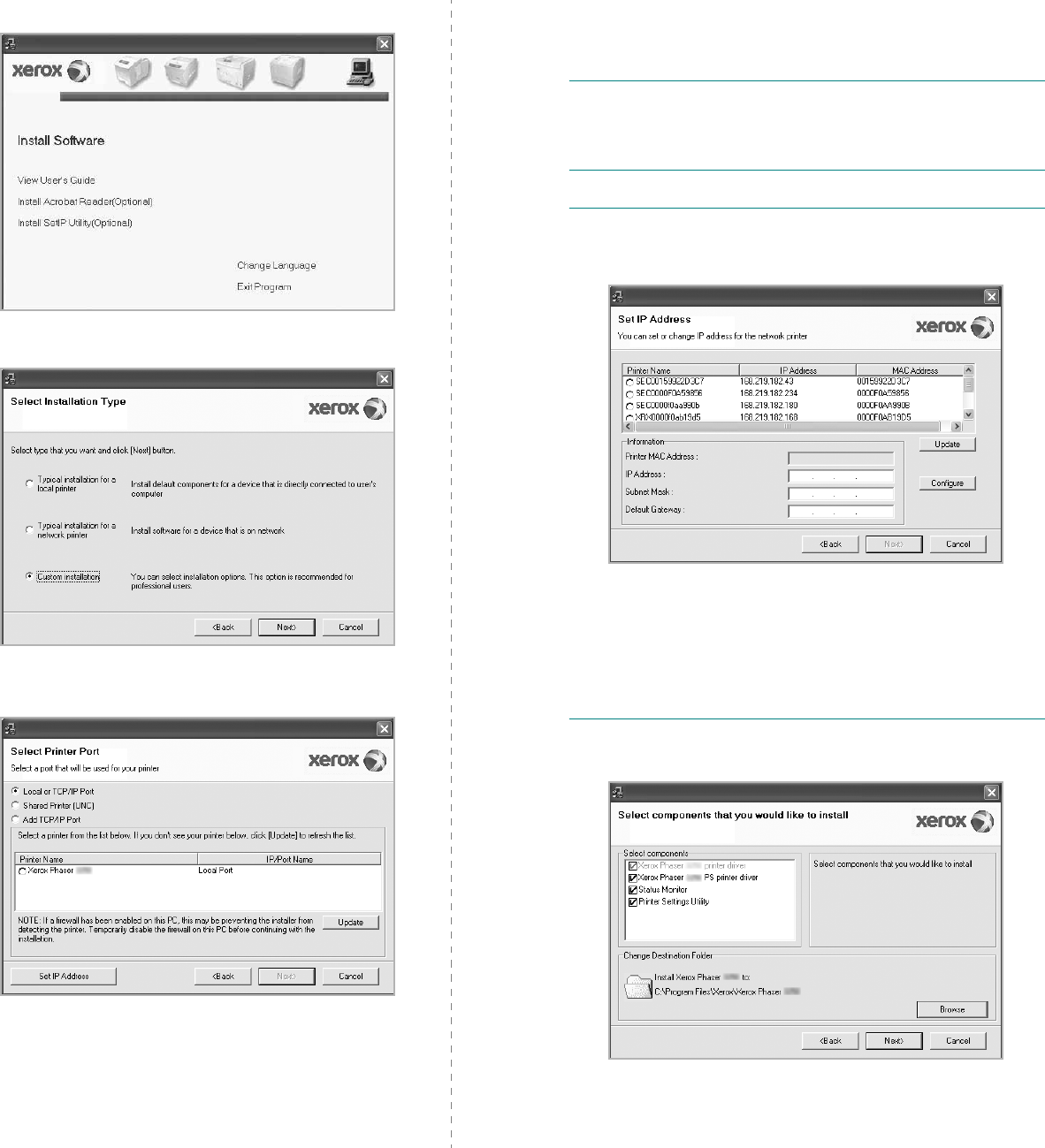The height and width of the screenshot is (1148, 1045).
Task: Click Set IP Address button
Action: [64, 976]
